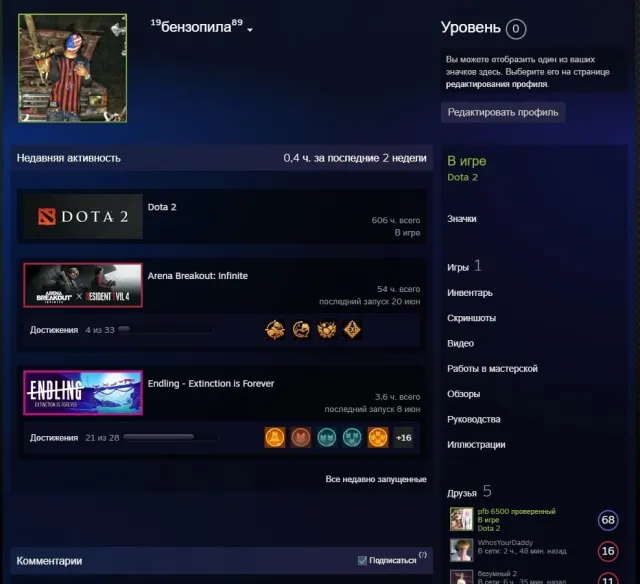Open friend безумный 2 profile name

[x=497, y=573]
